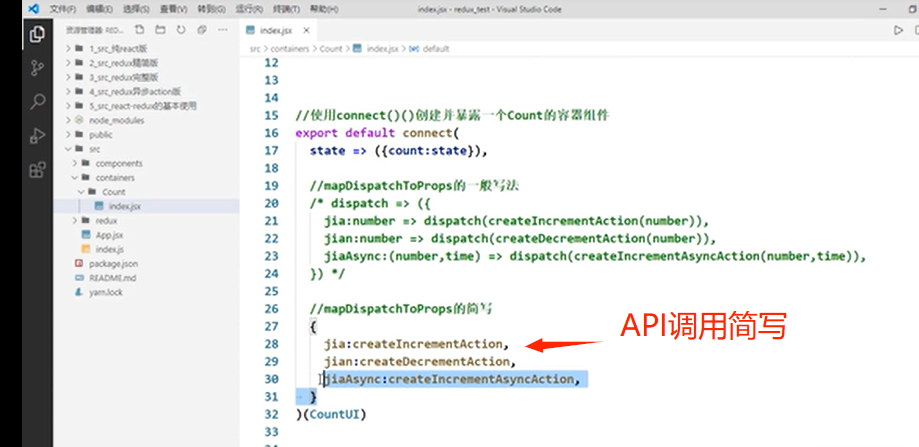This screenshot has width=919, height=447.
Task: Collapse the src folder chevron
Action: click(x=69, y=149)
